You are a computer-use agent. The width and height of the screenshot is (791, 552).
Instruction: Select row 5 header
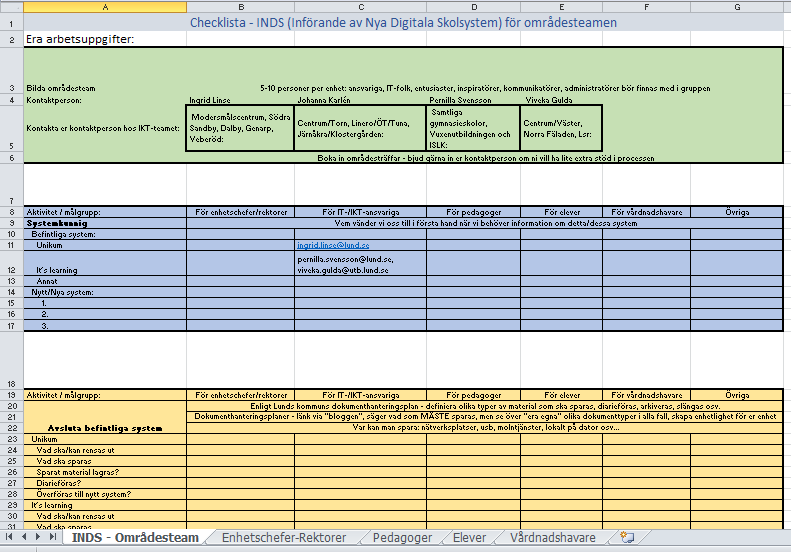pos(12,128)
